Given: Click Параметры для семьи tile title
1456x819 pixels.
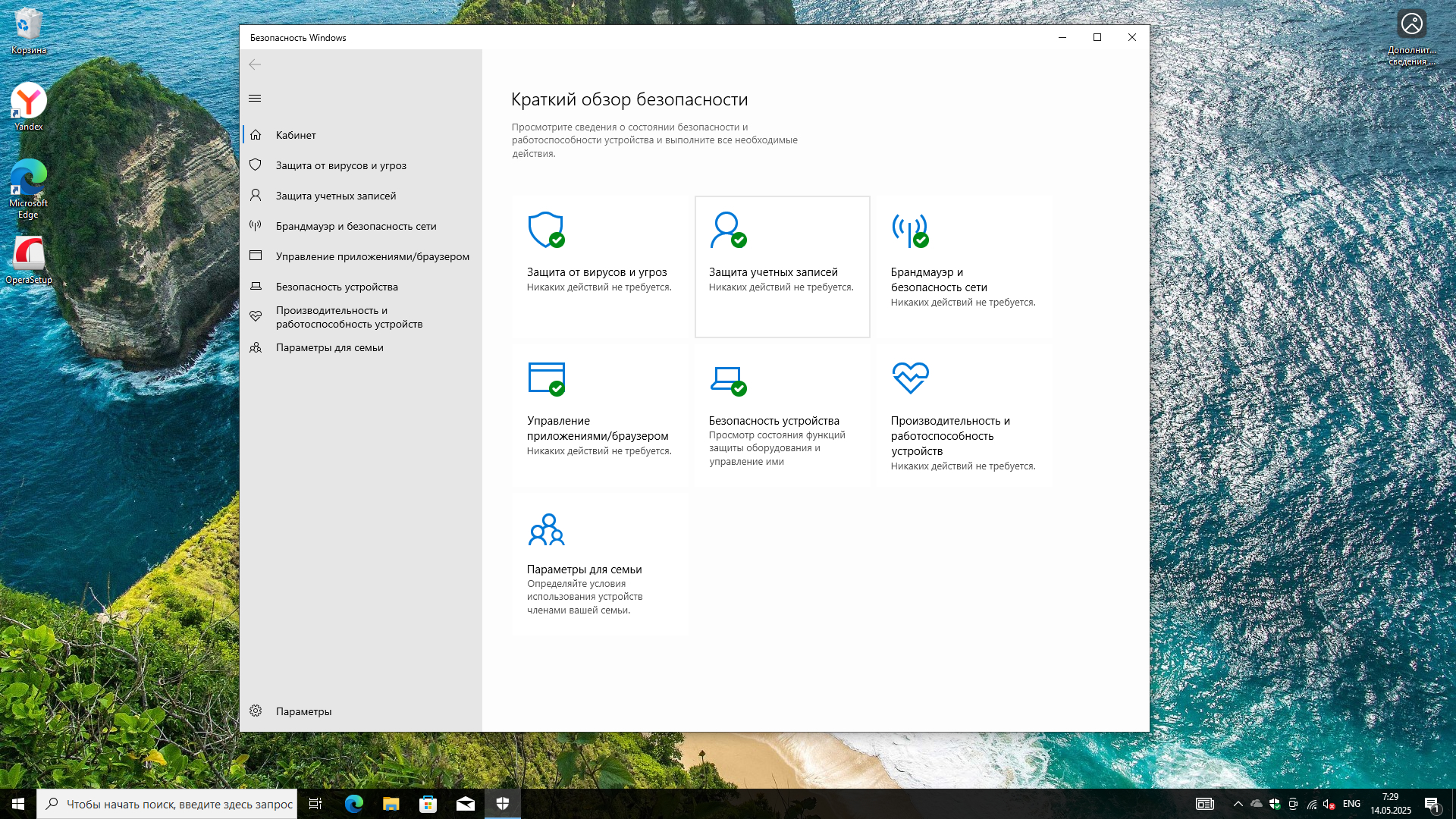Looking at the screenshot, I should tap(584, 570).
